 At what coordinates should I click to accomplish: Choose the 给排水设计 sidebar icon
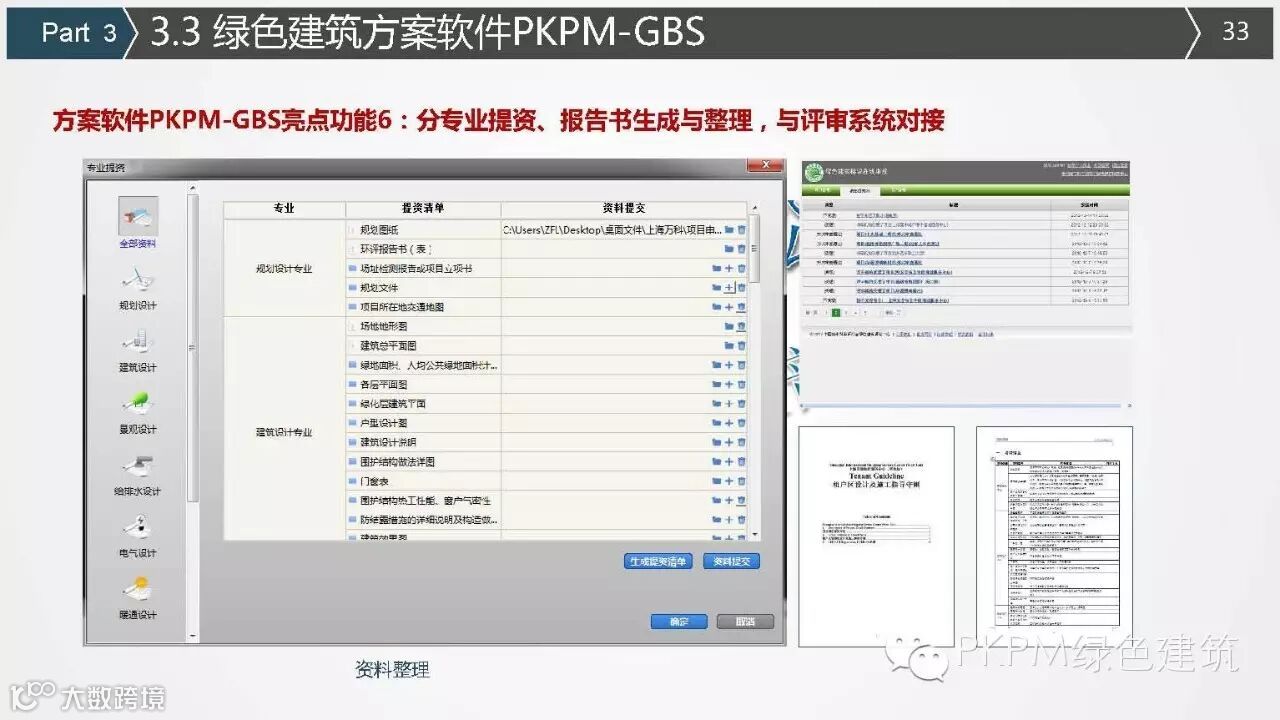[x=138, y=466]
